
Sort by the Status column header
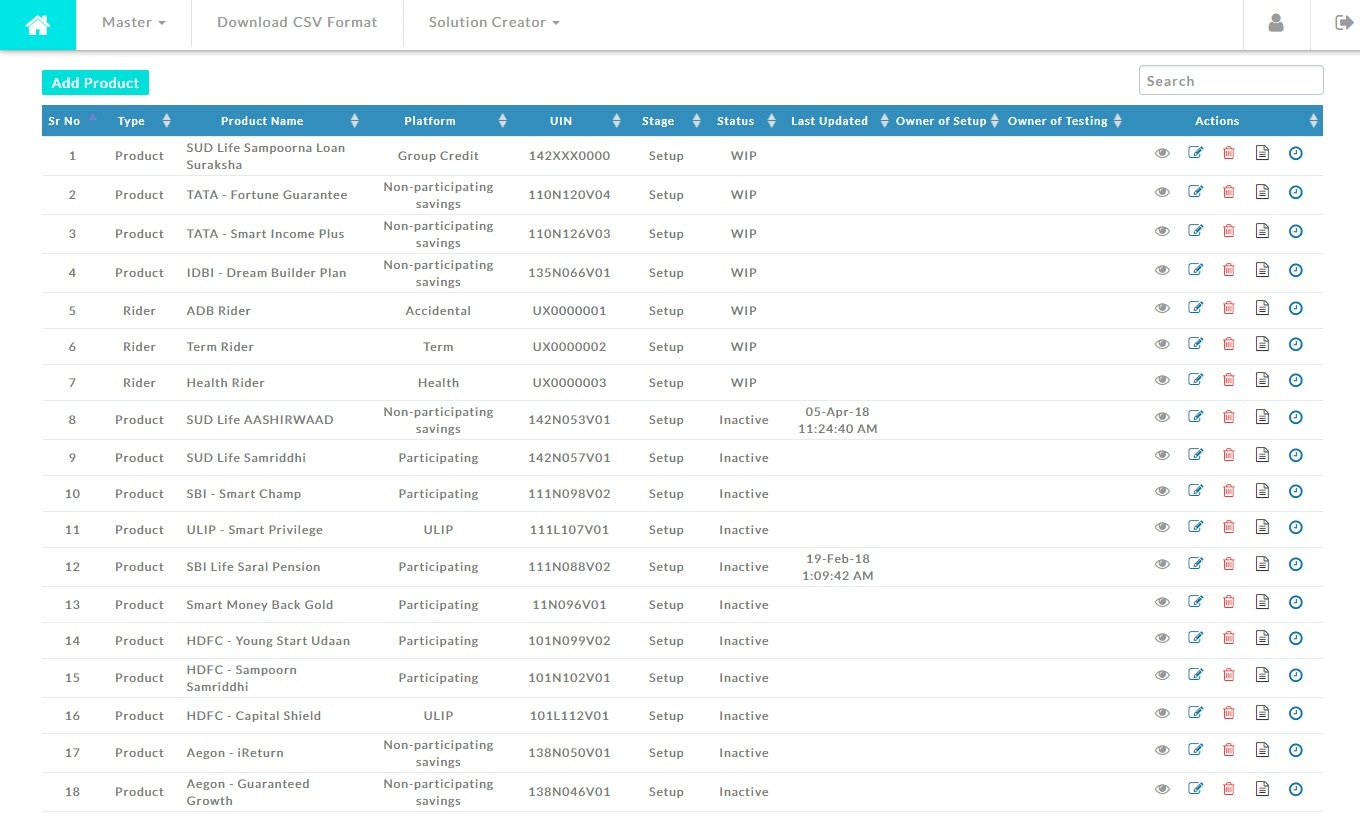click(735, 121)
